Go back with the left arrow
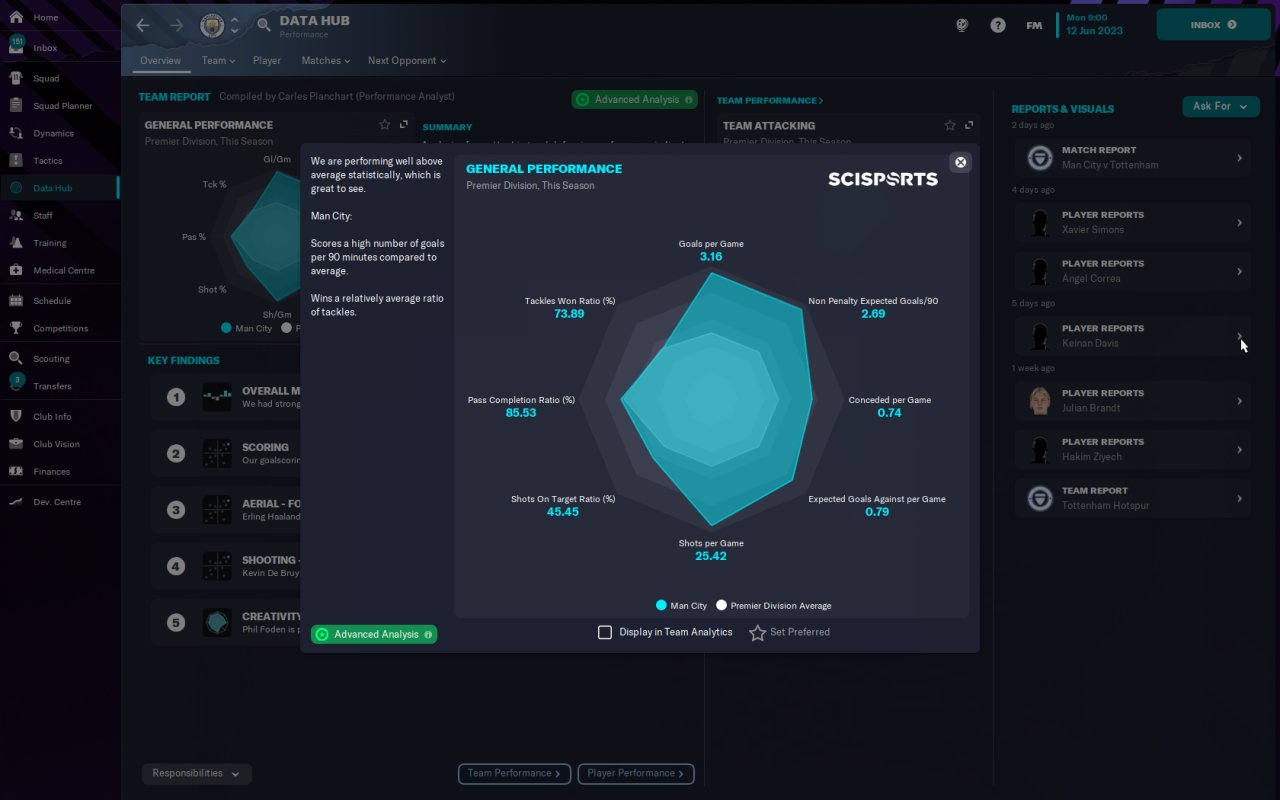The image size is (1280, 800). 143,26
